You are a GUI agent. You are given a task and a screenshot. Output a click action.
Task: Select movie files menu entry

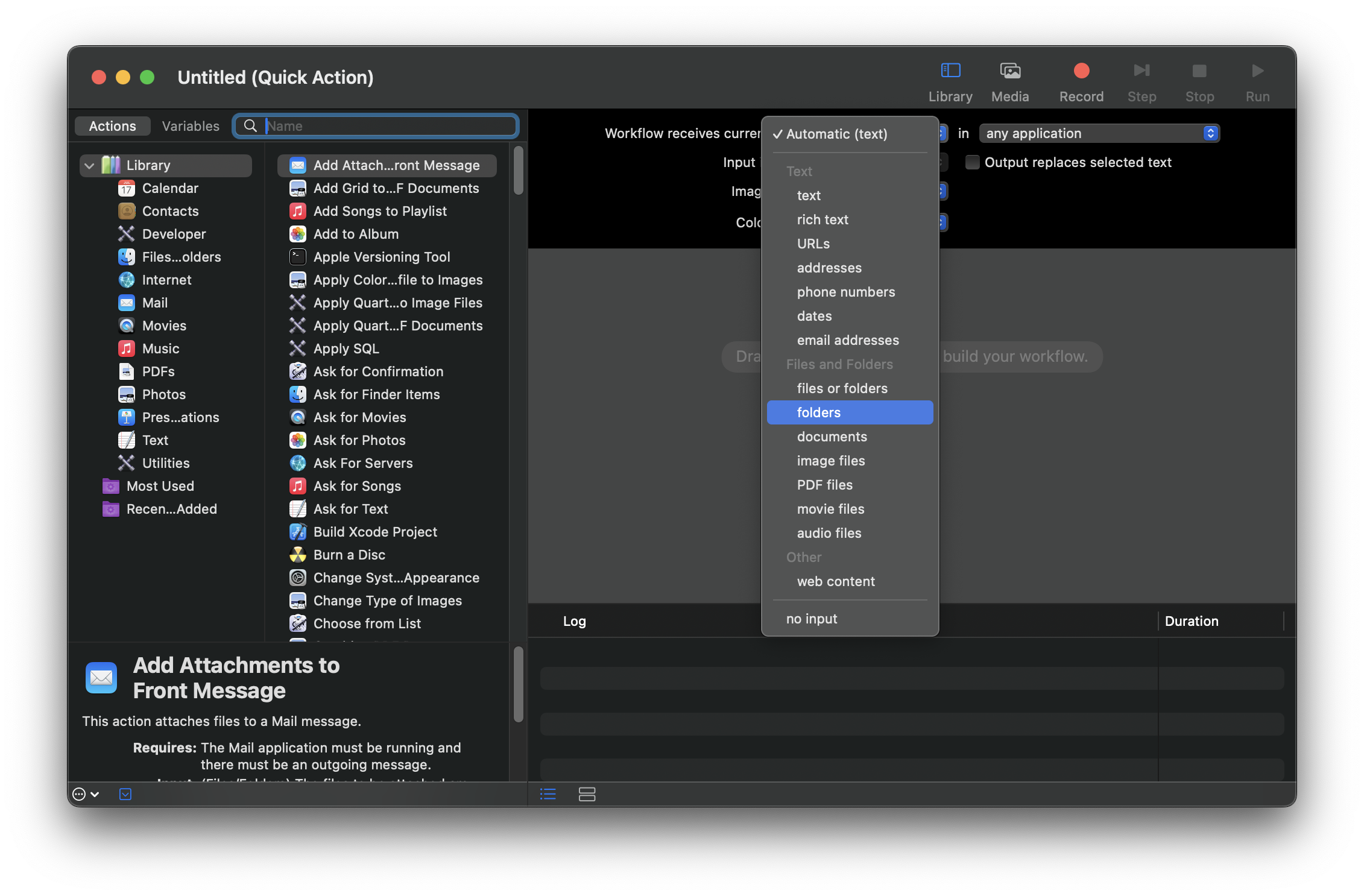850,509
